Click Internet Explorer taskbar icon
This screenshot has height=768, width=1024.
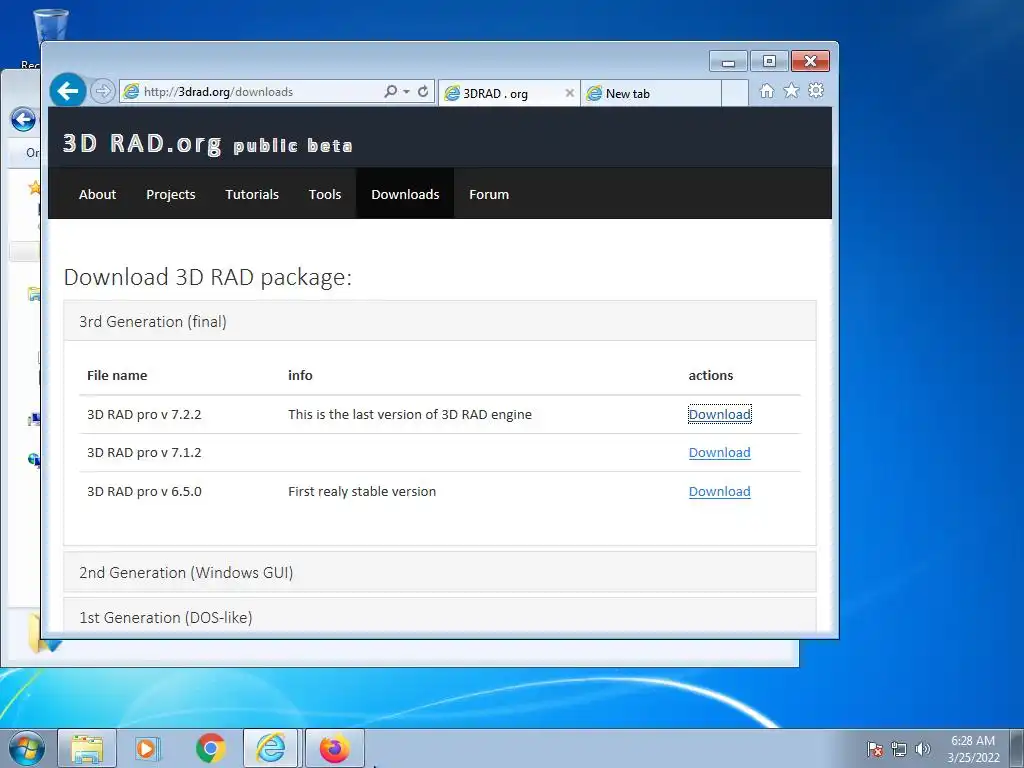point(270,748)
